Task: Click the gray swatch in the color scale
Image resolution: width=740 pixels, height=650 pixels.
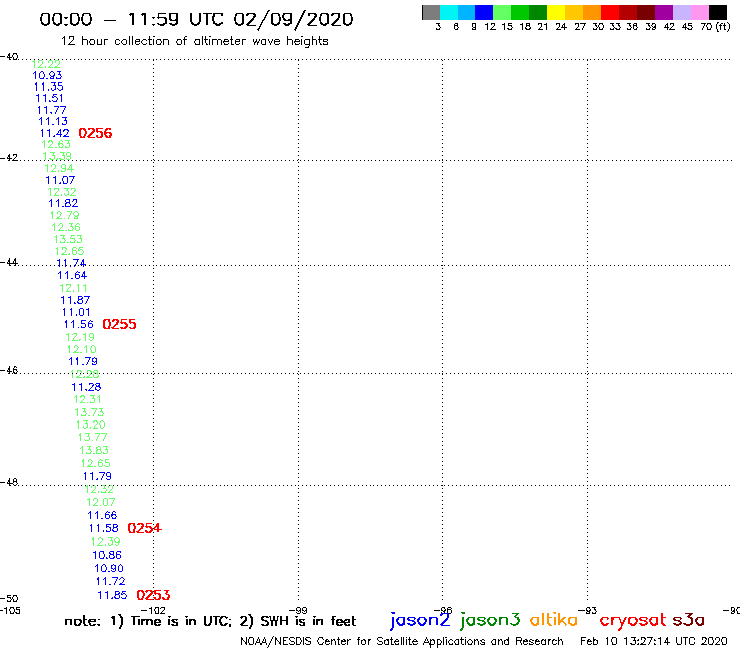Action: tap(431, 12)
